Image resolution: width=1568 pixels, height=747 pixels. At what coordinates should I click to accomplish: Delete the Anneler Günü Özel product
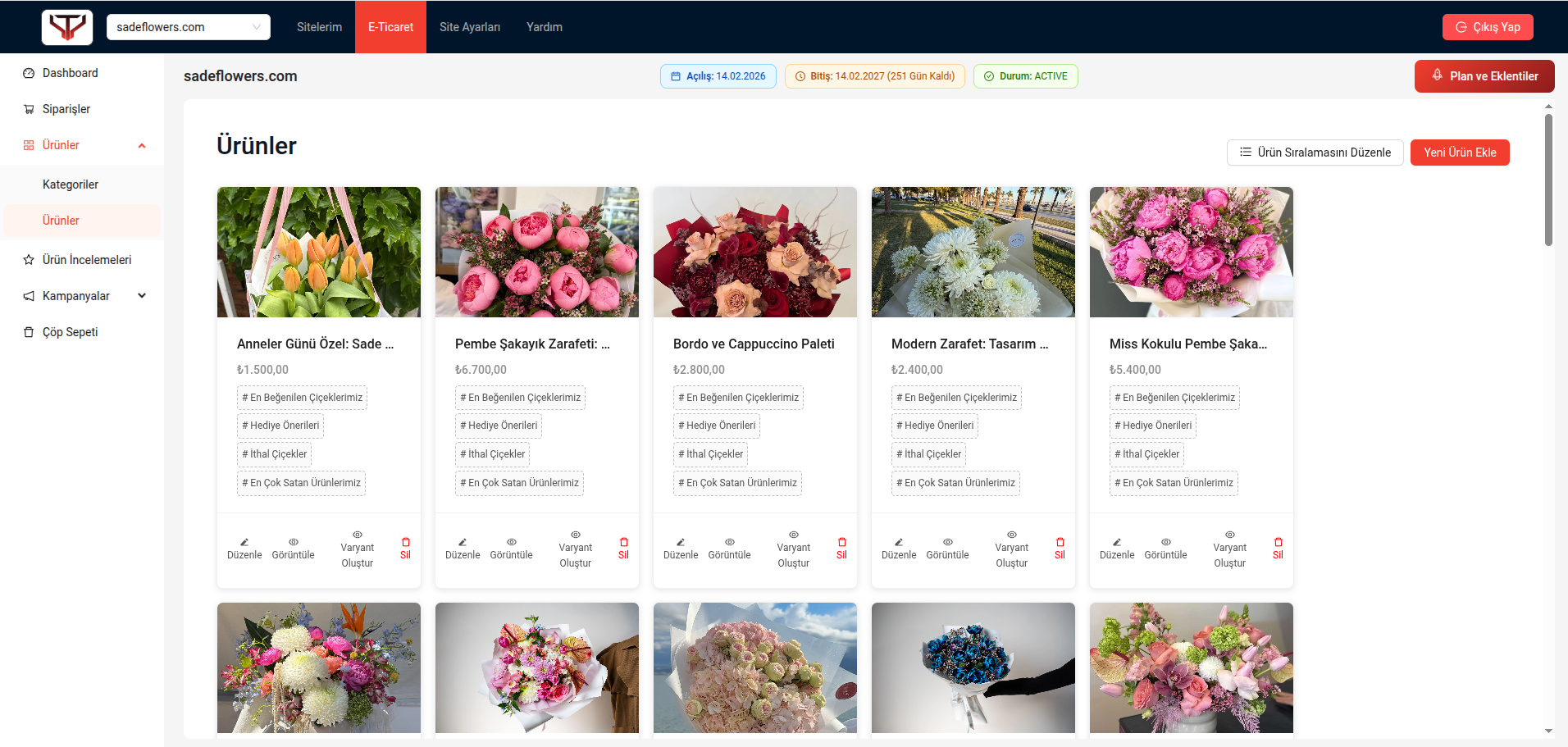coord(405,549)
